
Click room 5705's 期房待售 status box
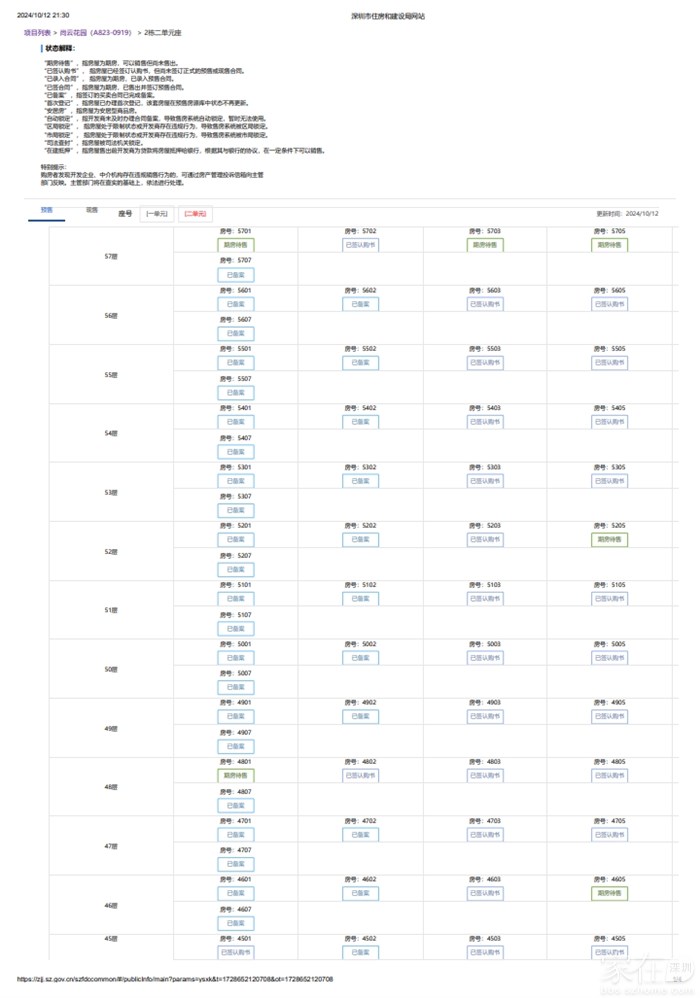(610, 244)
